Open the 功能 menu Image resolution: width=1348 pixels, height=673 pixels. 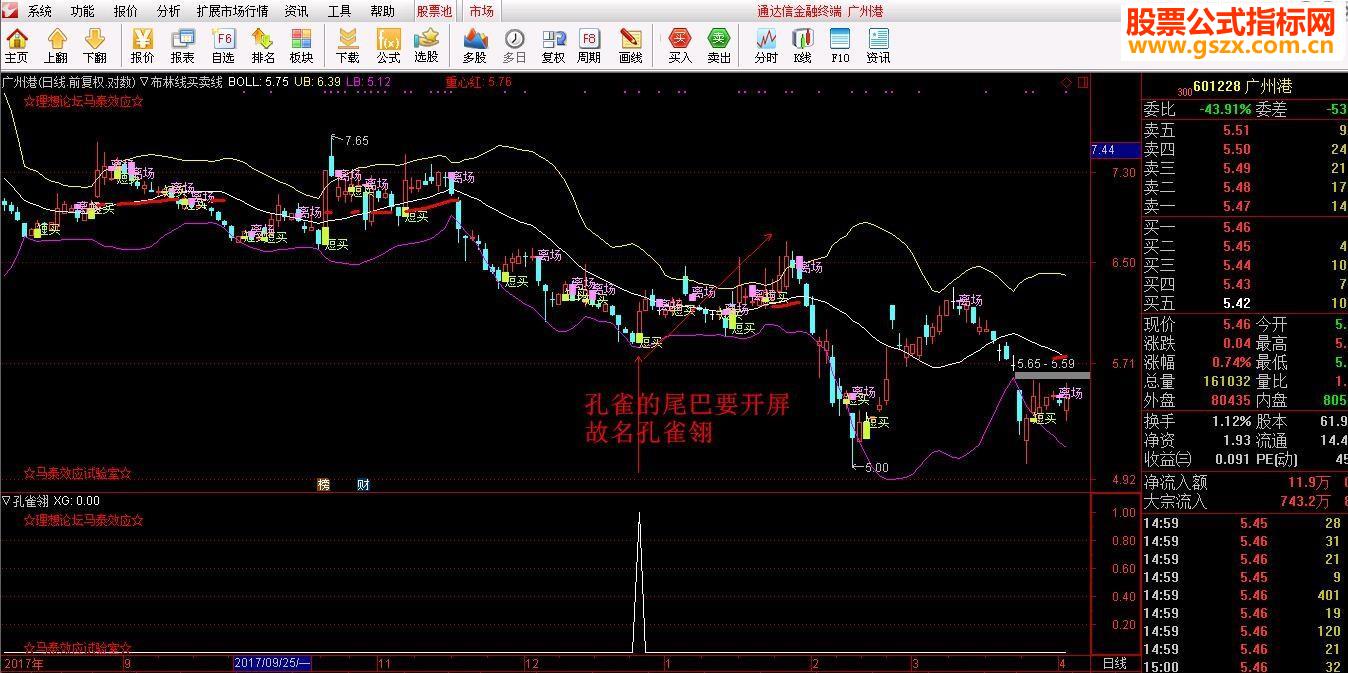point(83,11)
